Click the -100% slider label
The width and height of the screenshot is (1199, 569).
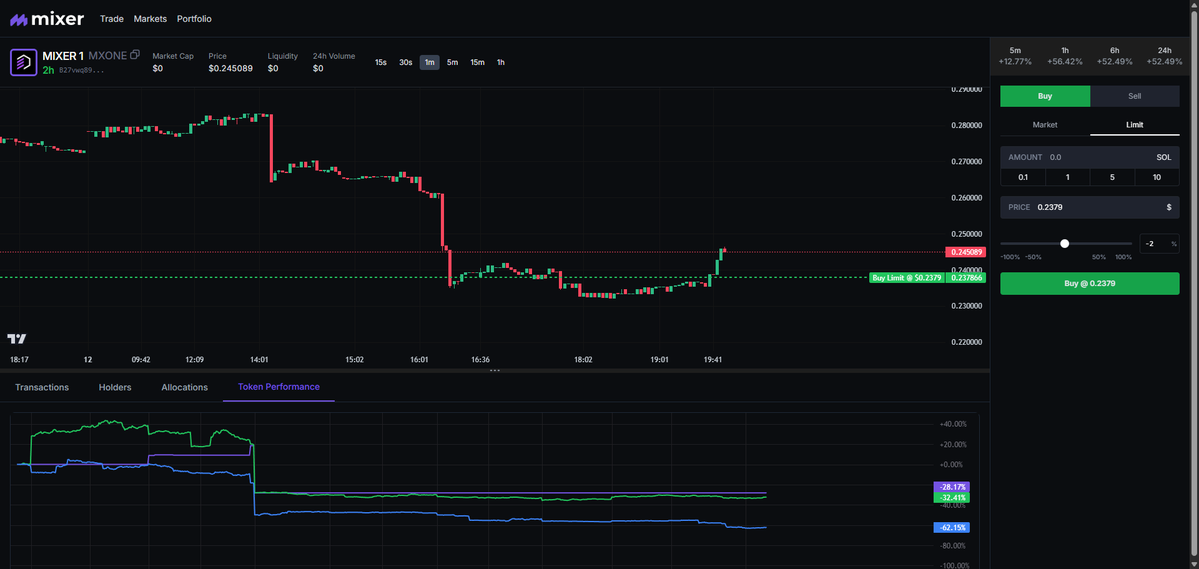pyautogui.click(x=1010, y=257)
